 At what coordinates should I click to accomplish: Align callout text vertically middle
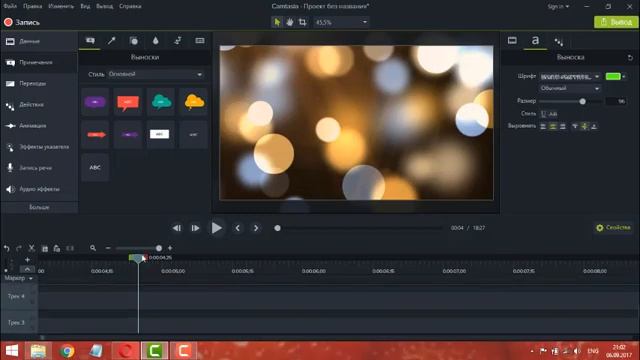coord(584,127)
